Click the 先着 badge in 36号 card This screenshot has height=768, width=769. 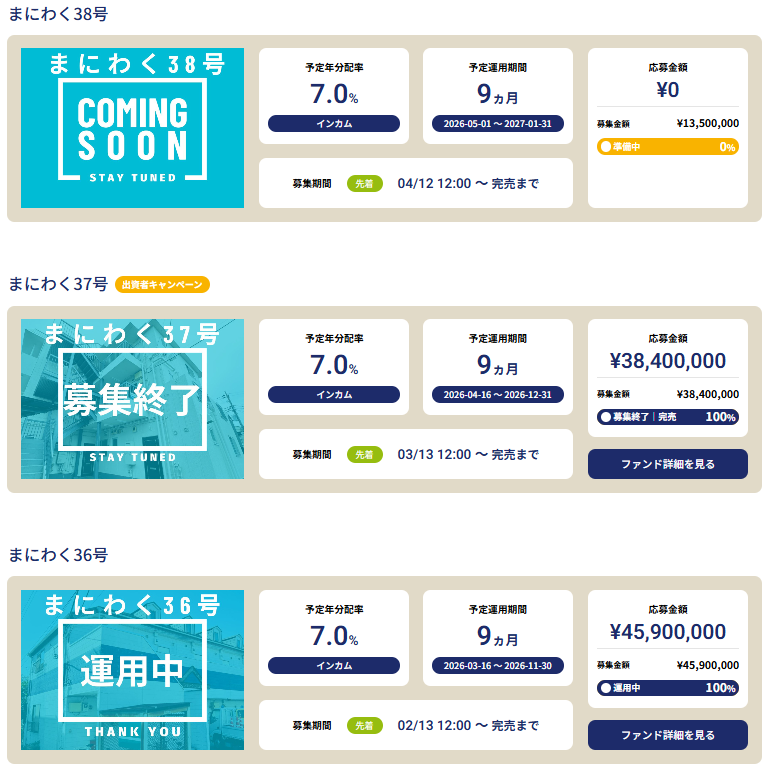(365, 725)
